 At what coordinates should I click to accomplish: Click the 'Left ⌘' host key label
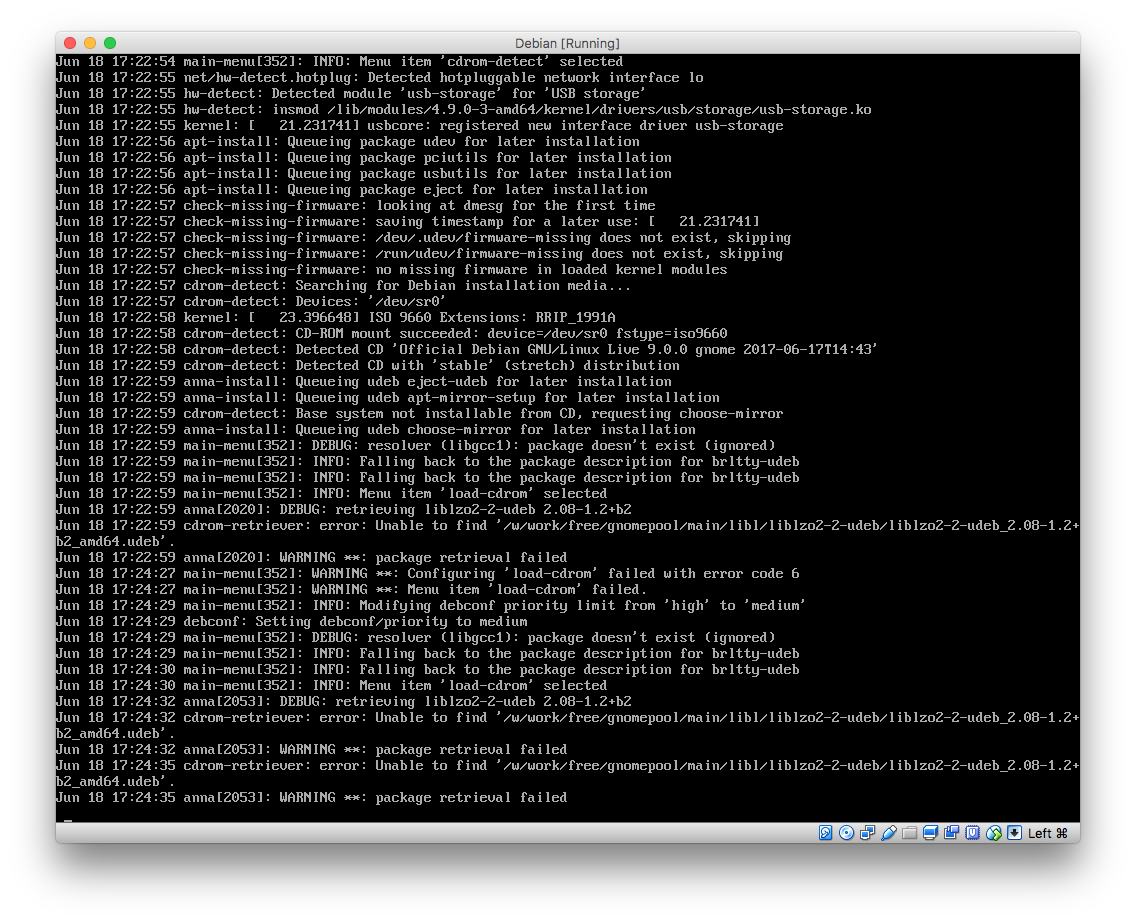pos(1048,833)
